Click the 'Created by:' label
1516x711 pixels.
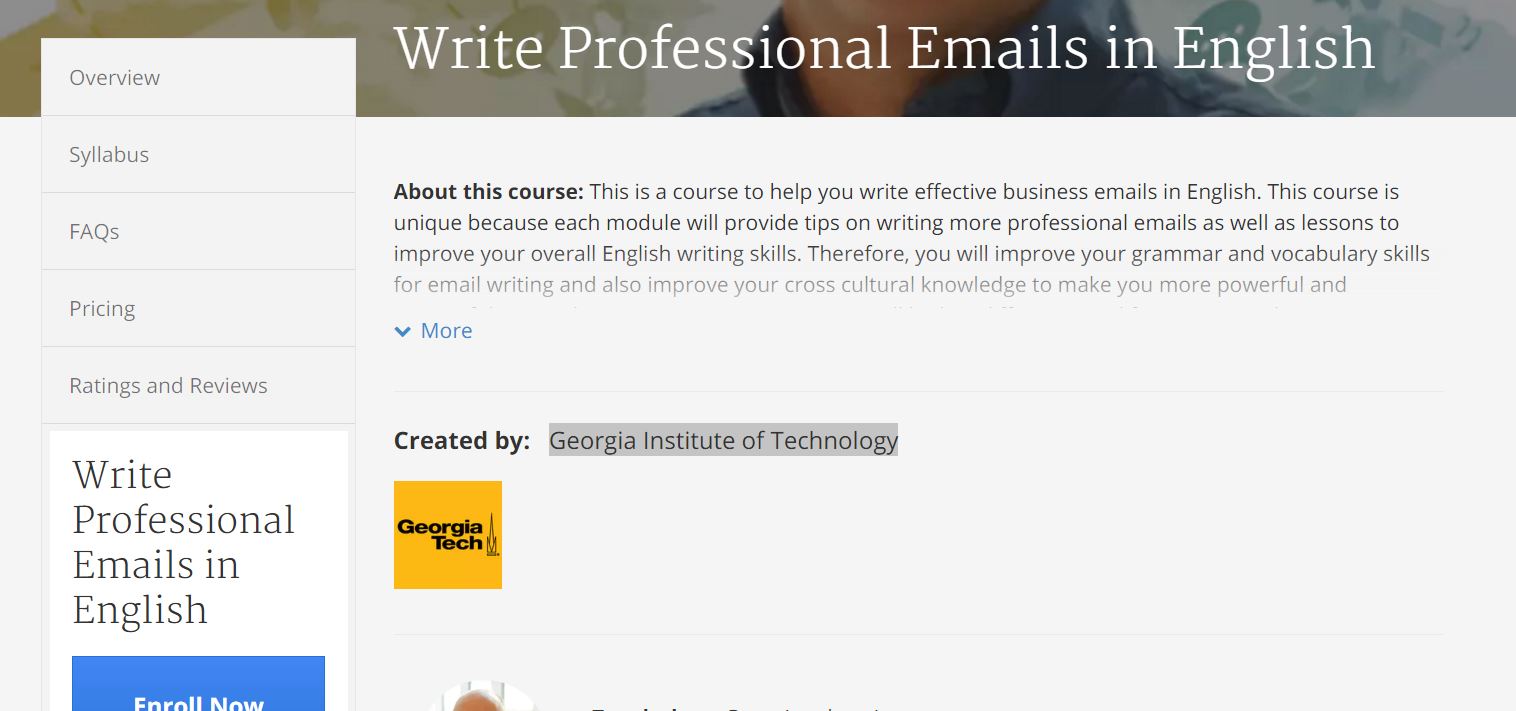click(461, 440)
